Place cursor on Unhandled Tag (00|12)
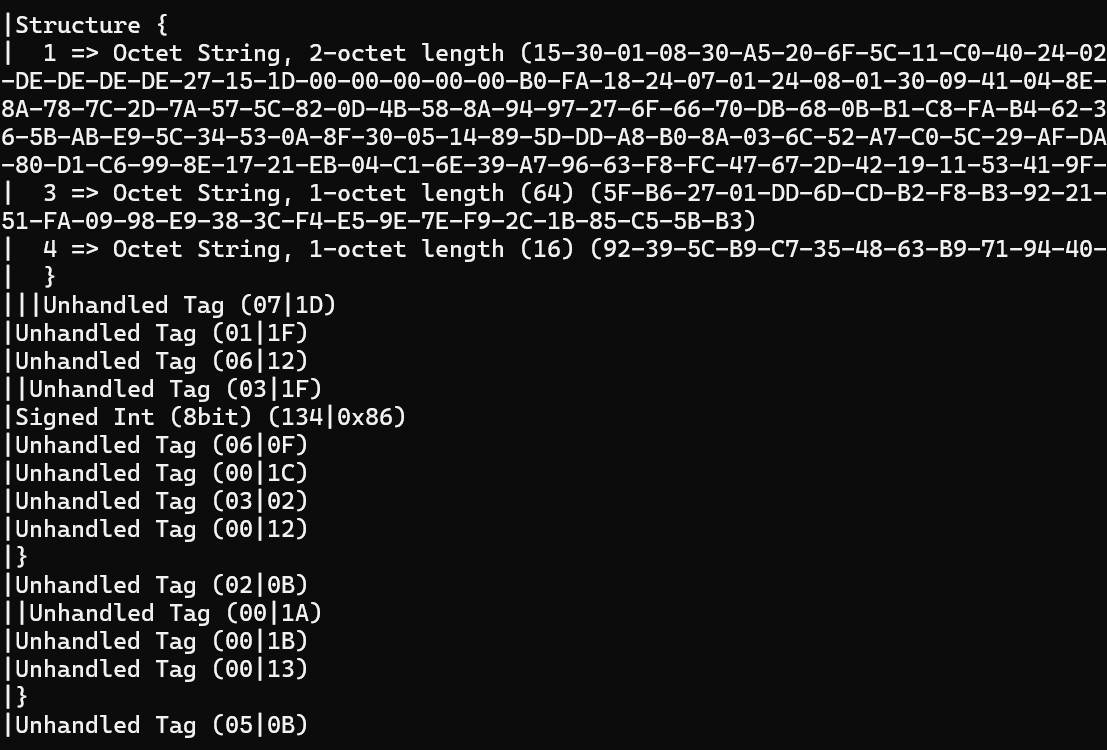This screenshot has width=1107, height=750. tap(161, 529)
